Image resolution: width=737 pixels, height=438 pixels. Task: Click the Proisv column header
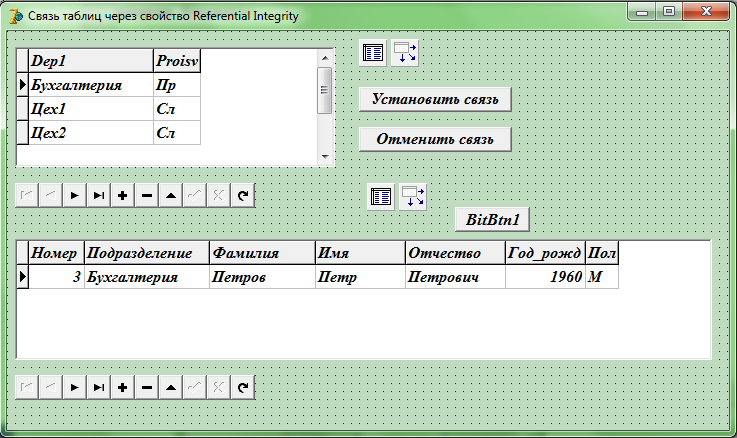(177, 61)
